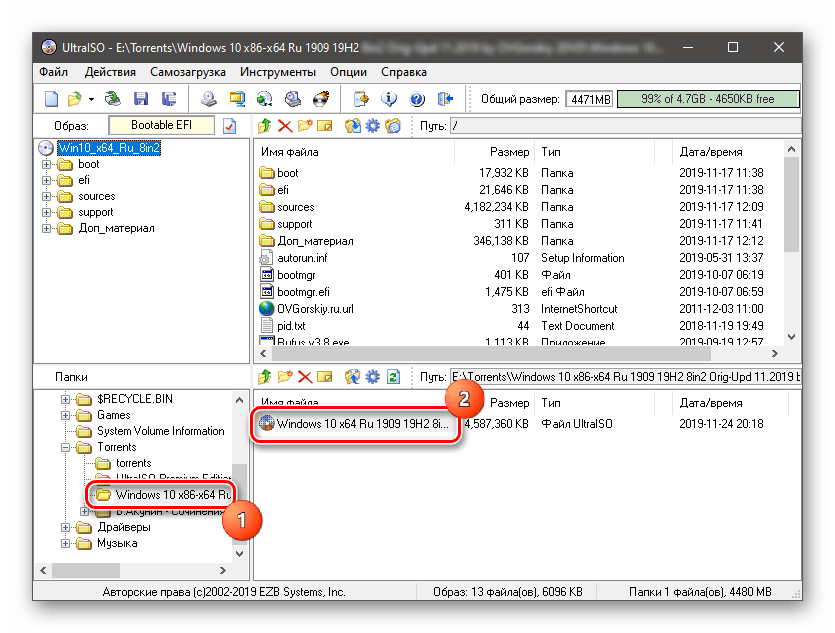Select the Make CD/DVD image drive icon
This screenshot has width=835, height=633.
[209, 98]
